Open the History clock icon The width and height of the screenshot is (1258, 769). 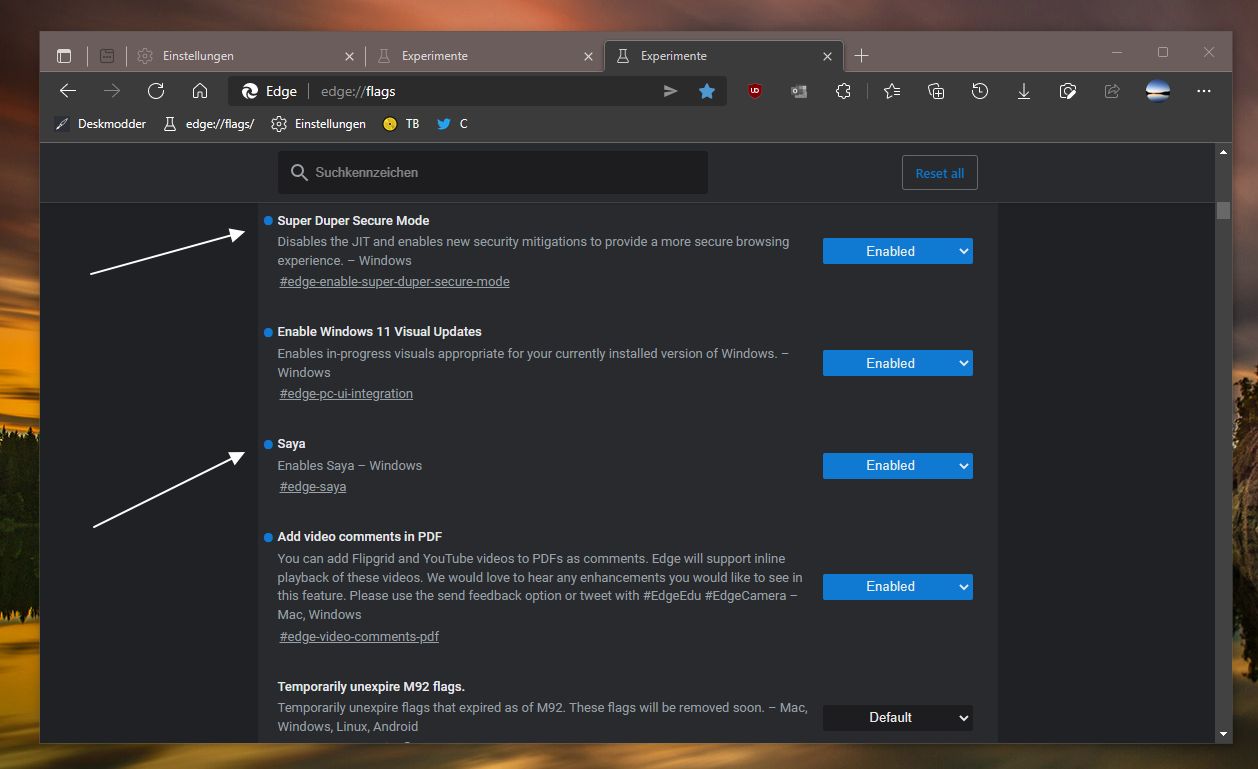click(980, 91)
